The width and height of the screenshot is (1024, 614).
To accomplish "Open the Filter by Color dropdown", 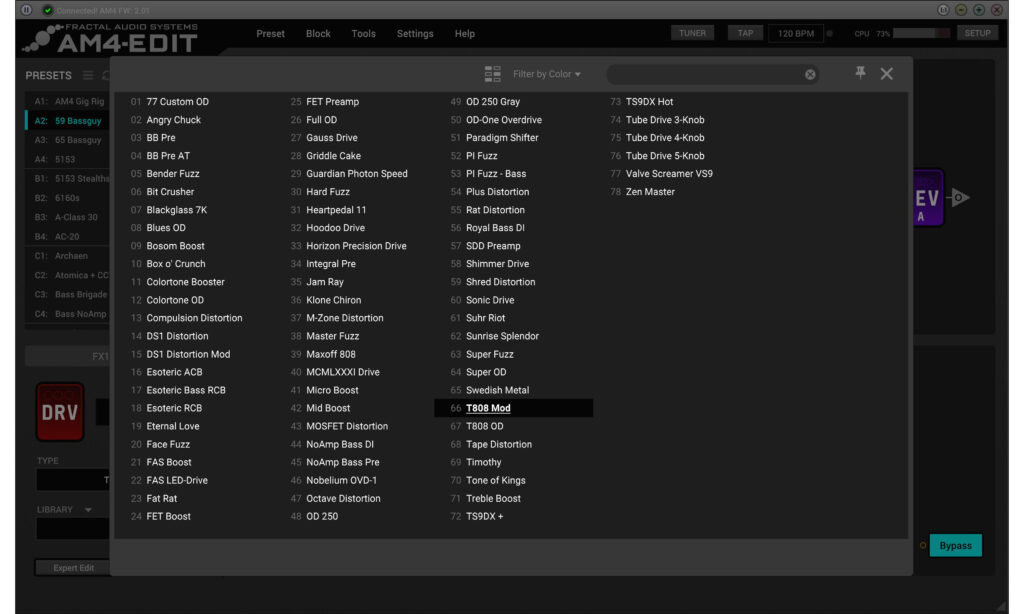I will click(x=547, y=74).
